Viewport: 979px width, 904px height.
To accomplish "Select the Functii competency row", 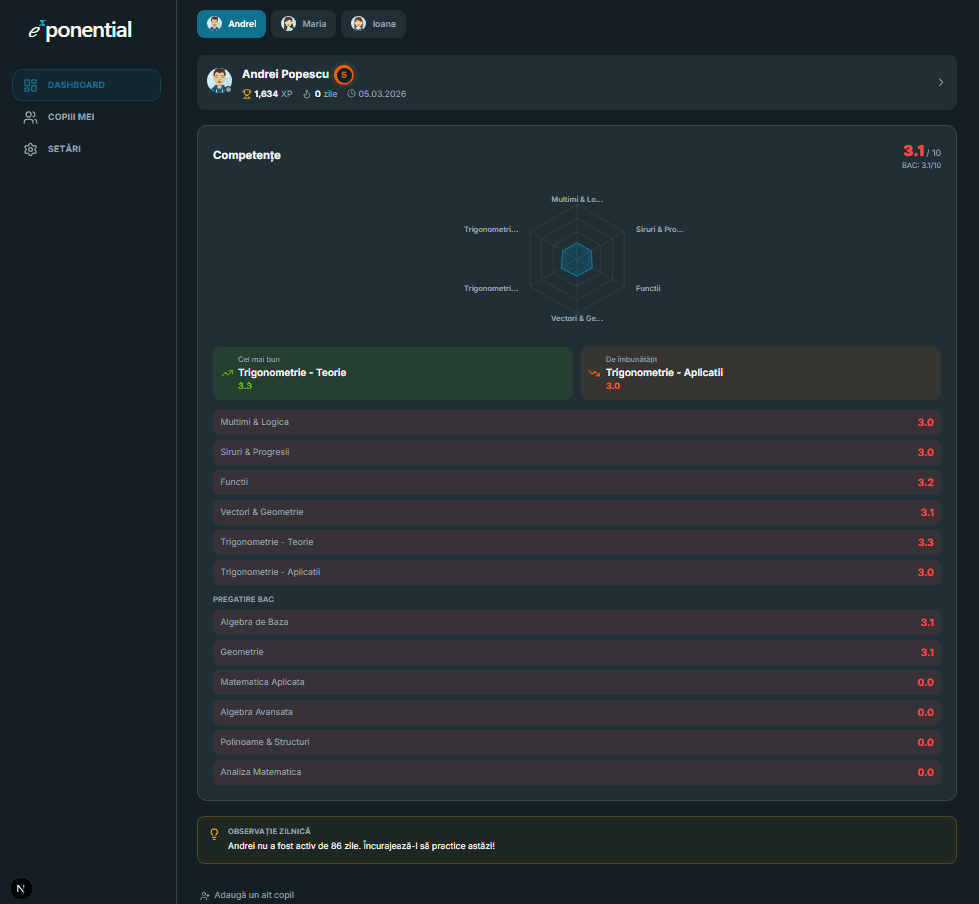I will 577,483.
